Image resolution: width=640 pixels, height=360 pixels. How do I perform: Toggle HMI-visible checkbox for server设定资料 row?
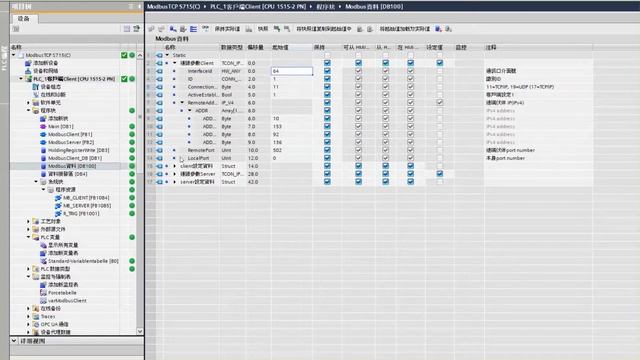411,182
